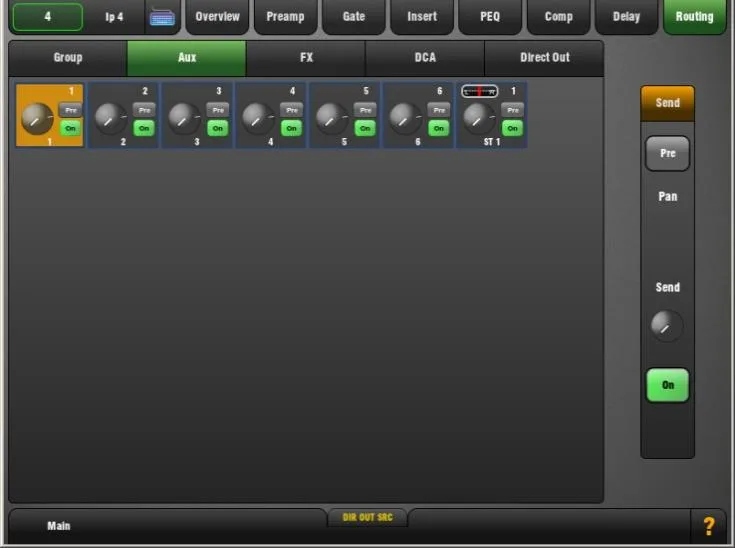
Task: Open the on-screen keyboard icon
Action: click(x=162, y=17)
